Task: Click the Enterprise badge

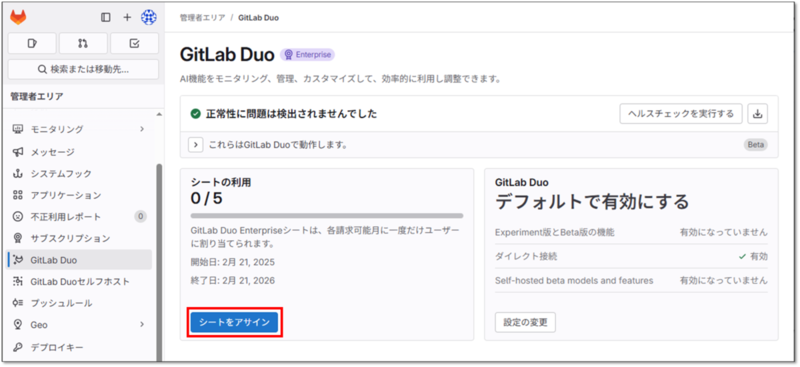Action: point(308,55)
